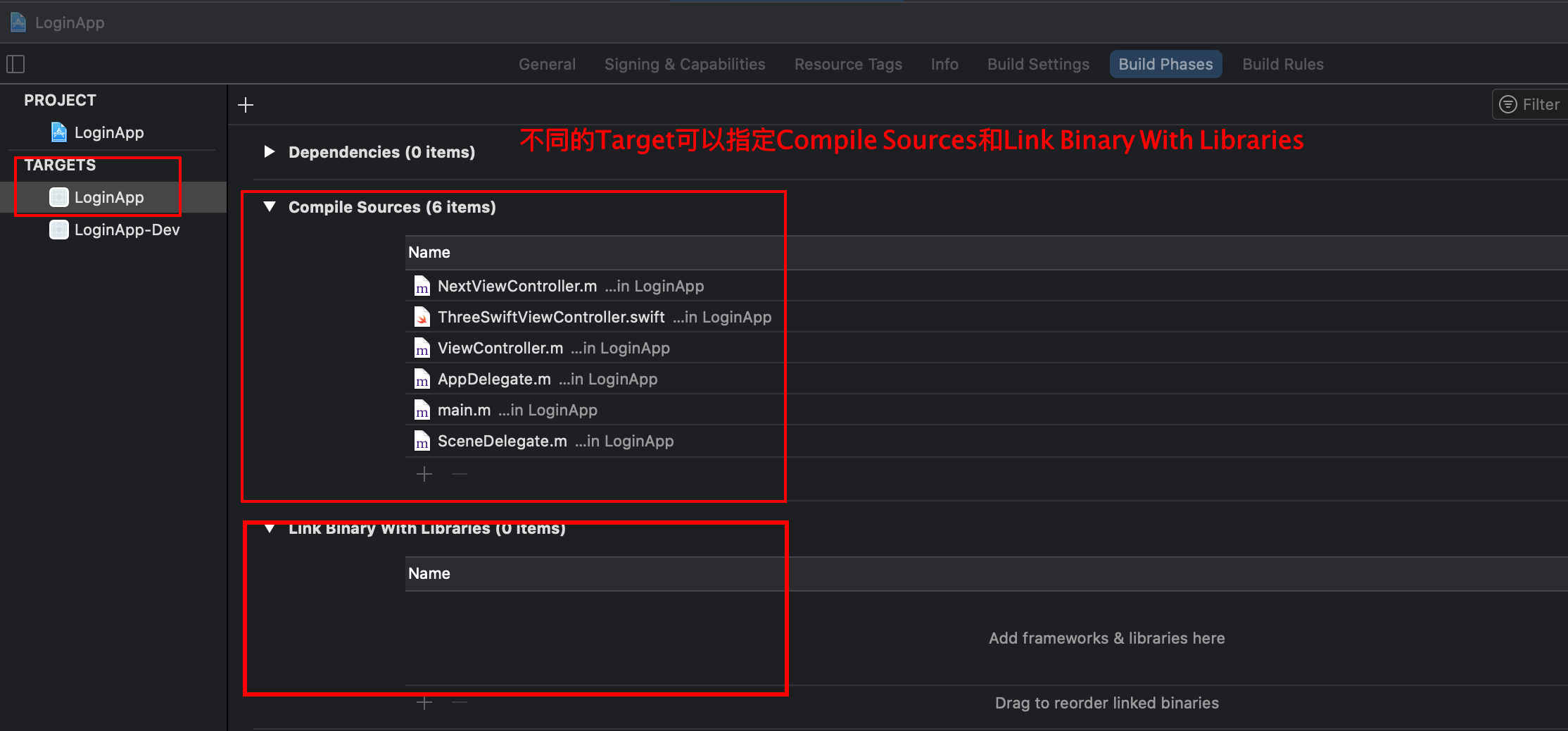1568x731 pixels.
Task: Click the Filter icon in the filter field
Action: 1508,104
